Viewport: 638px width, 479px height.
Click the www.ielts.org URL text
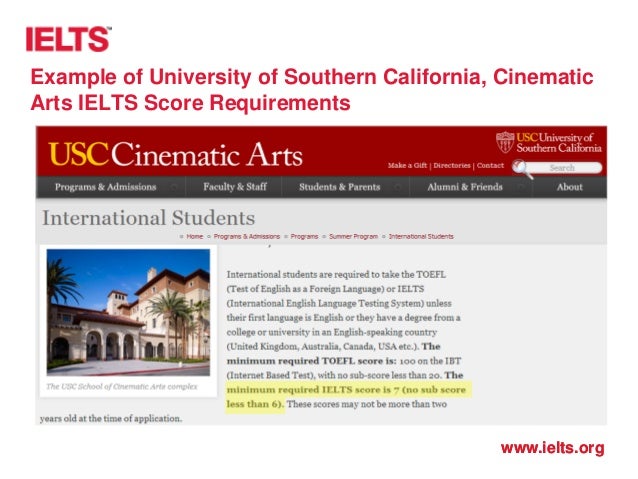[553, 448]
